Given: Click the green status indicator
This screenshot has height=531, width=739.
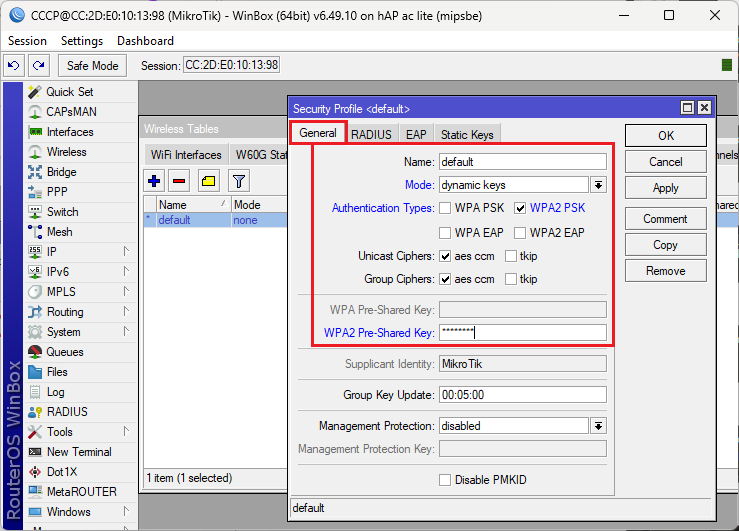Looking at the screenshot, I should click(x=727, y=65).
